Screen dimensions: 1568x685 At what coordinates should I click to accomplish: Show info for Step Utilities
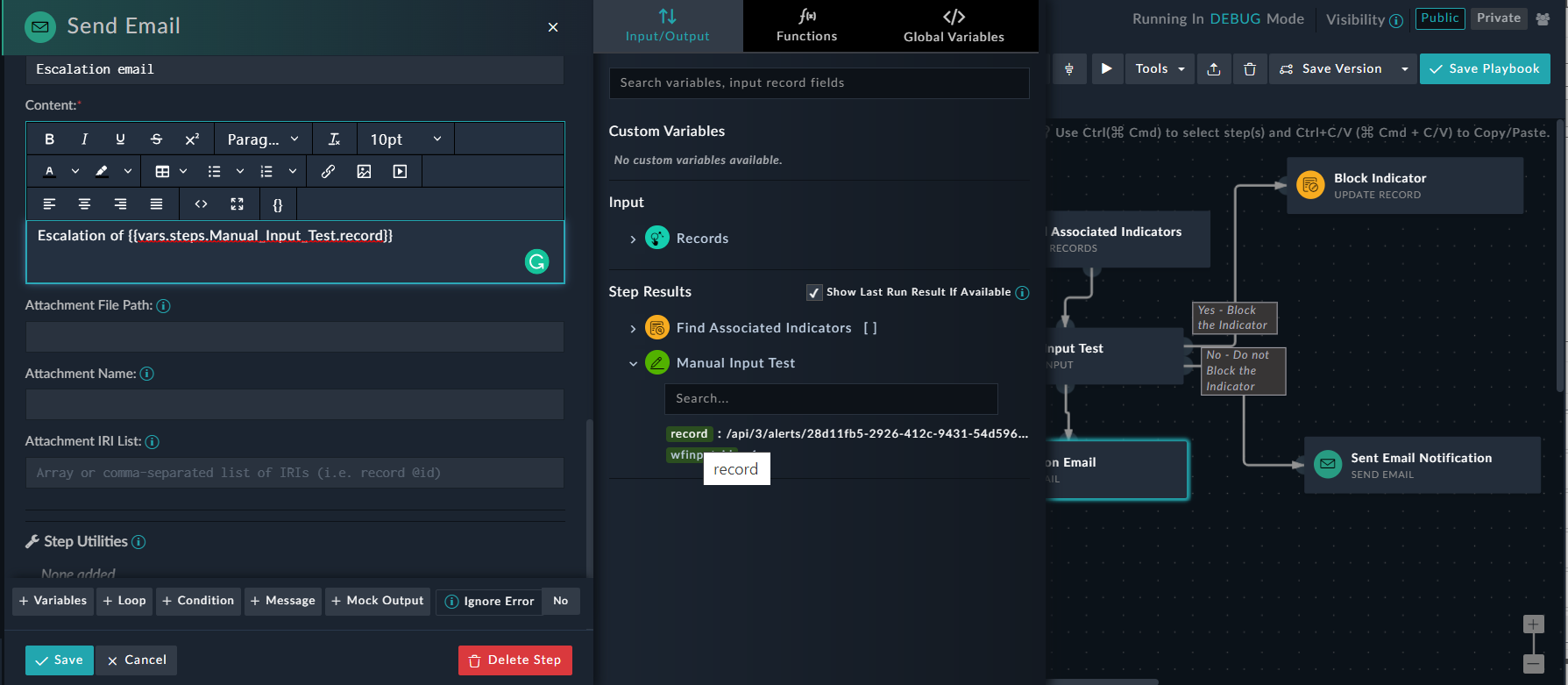138,542
